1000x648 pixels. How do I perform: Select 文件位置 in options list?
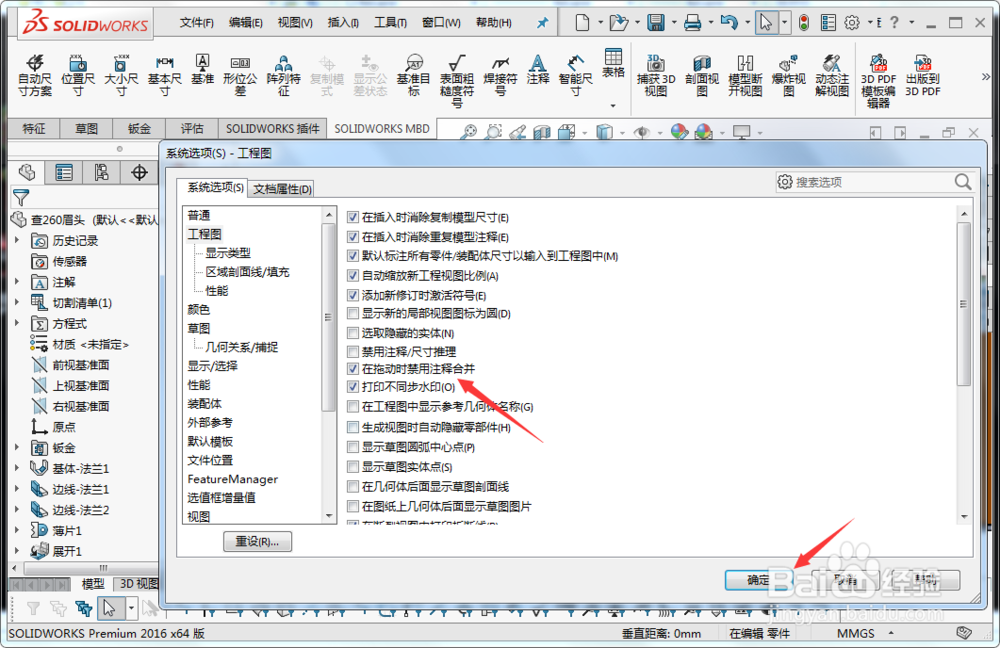click(x=210, y=460)
